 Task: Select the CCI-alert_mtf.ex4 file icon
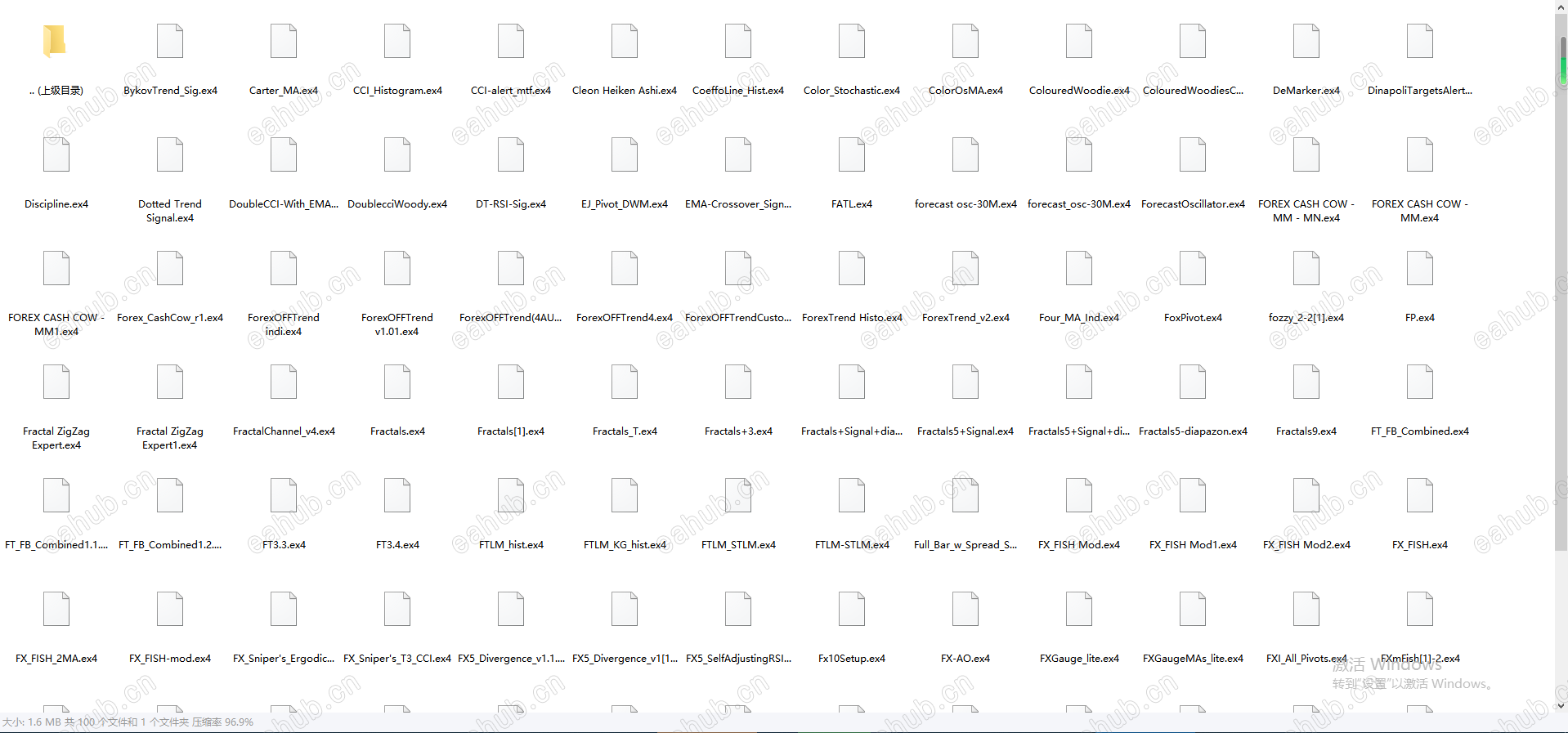[511, 41]
